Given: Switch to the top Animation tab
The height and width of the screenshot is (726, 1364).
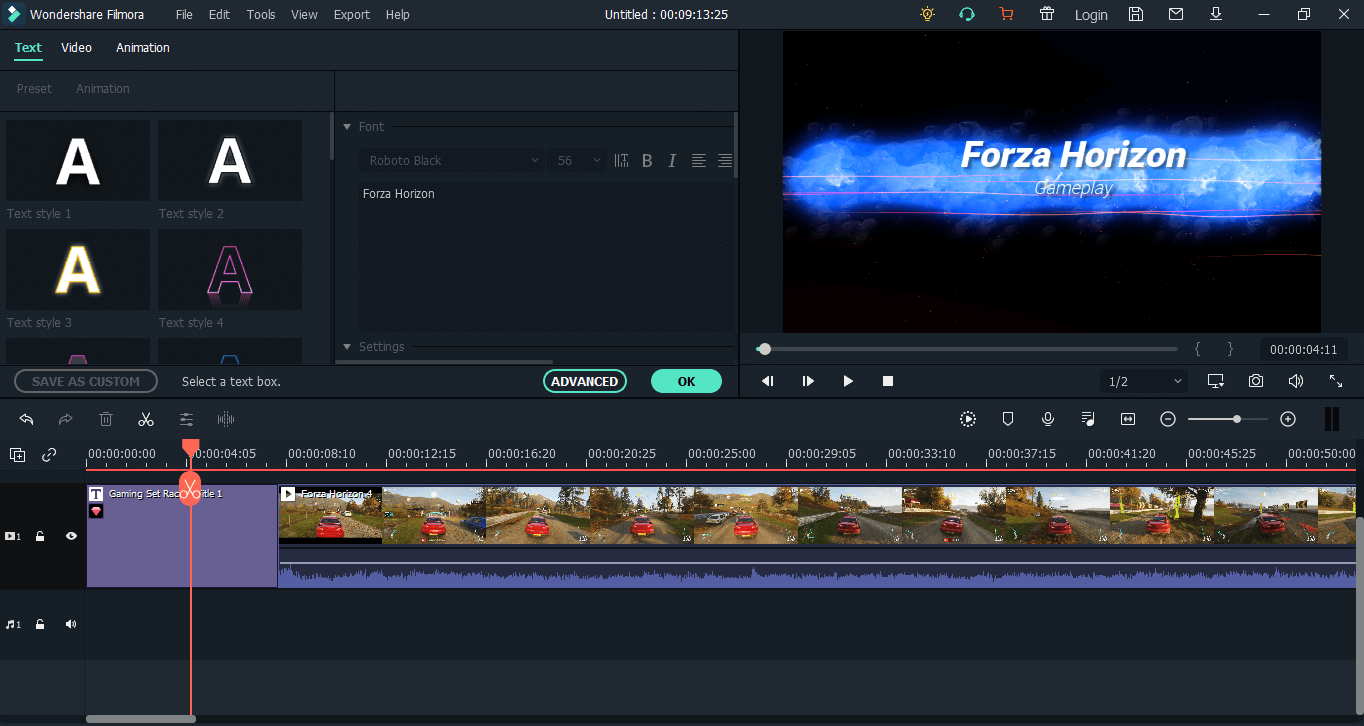Looking at the screenshot, I should tap(143, 47).
